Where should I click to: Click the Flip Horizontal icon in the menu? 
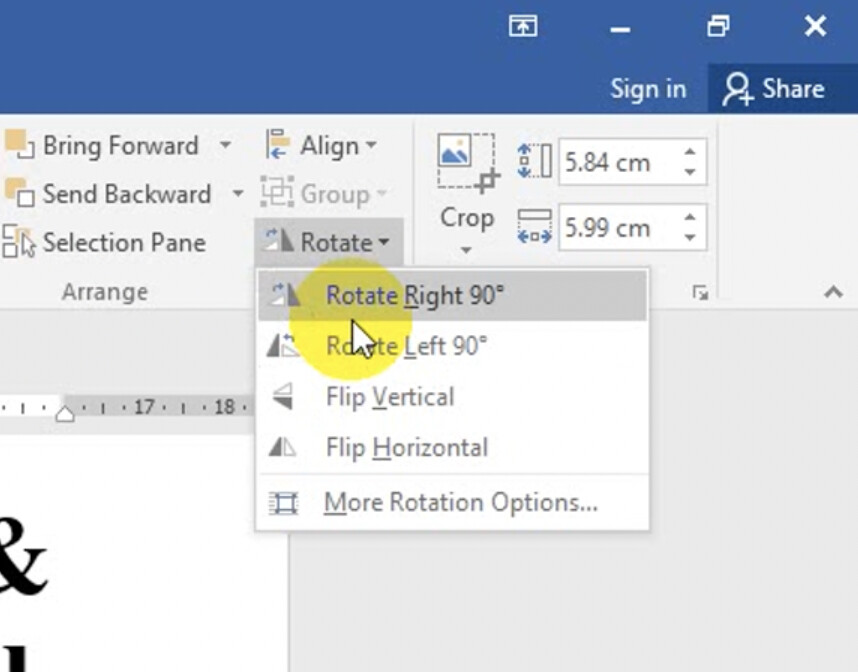point(282,448)
